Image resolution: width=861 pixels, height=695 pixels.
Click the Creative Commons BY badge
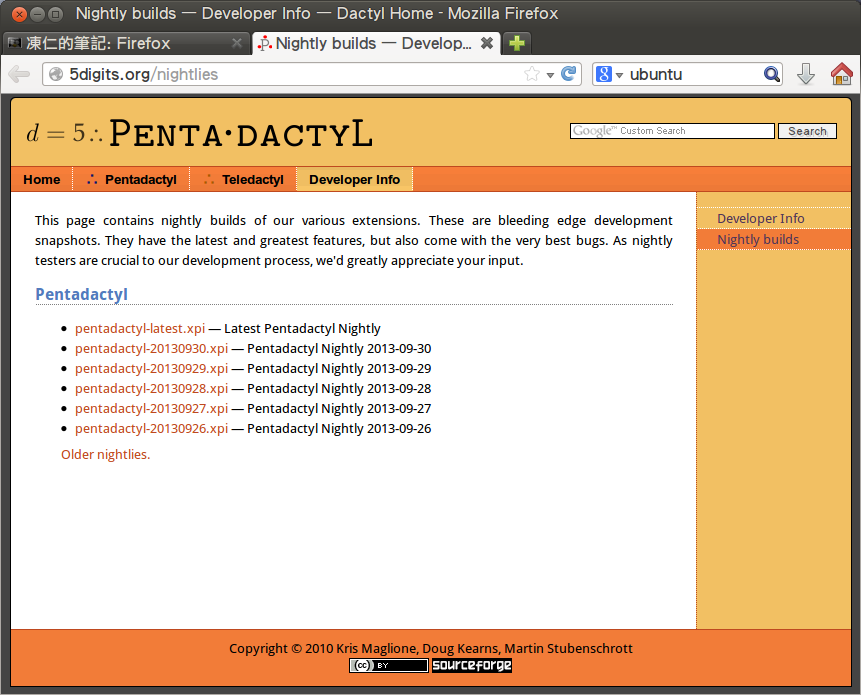(x=388, y=664)
